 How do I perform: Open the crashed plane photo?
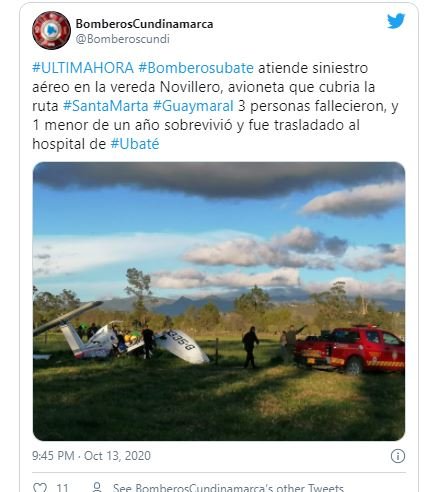pyautogui.click(x=219, y=301)
